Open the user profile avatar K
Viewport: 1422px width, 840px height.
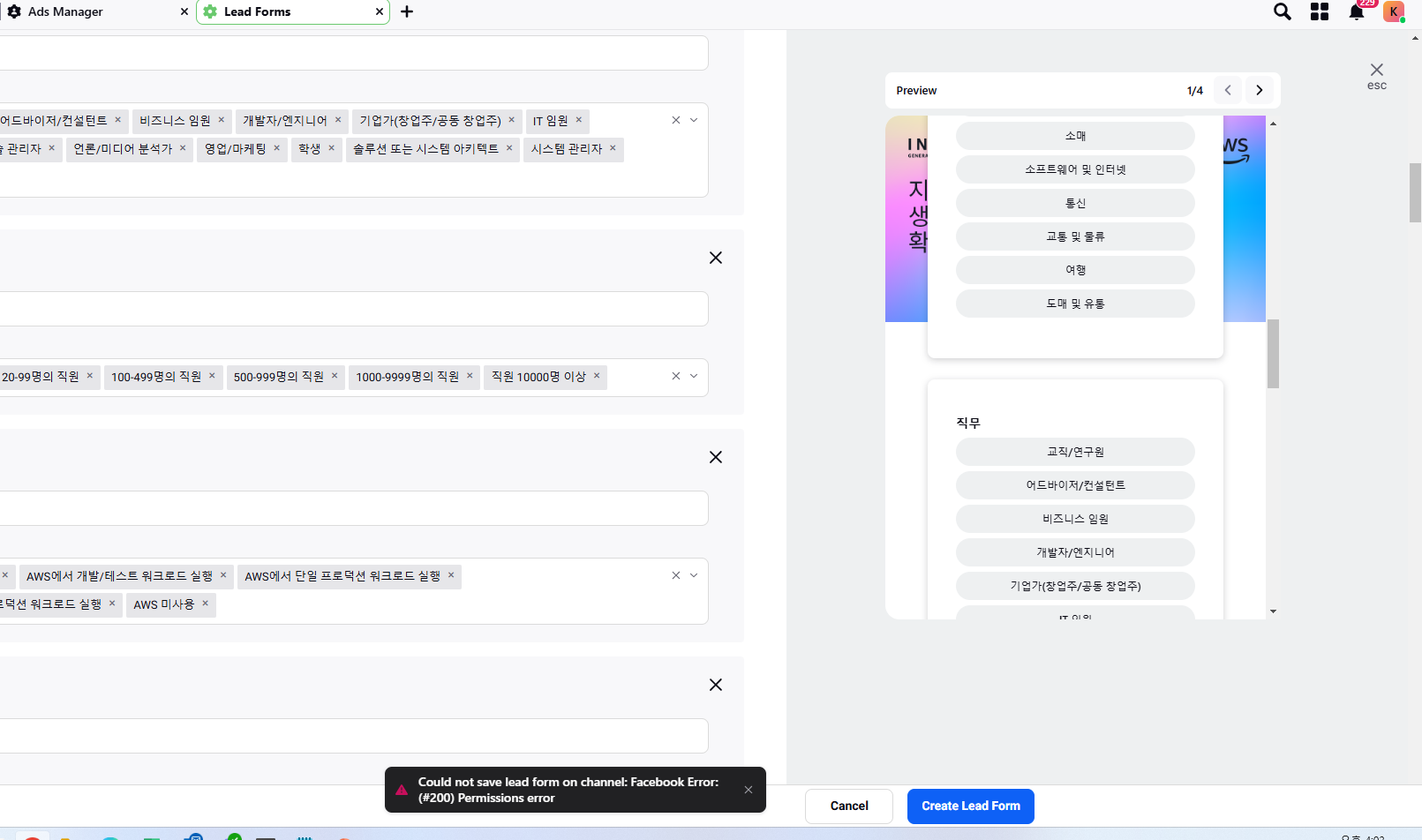1394,11
